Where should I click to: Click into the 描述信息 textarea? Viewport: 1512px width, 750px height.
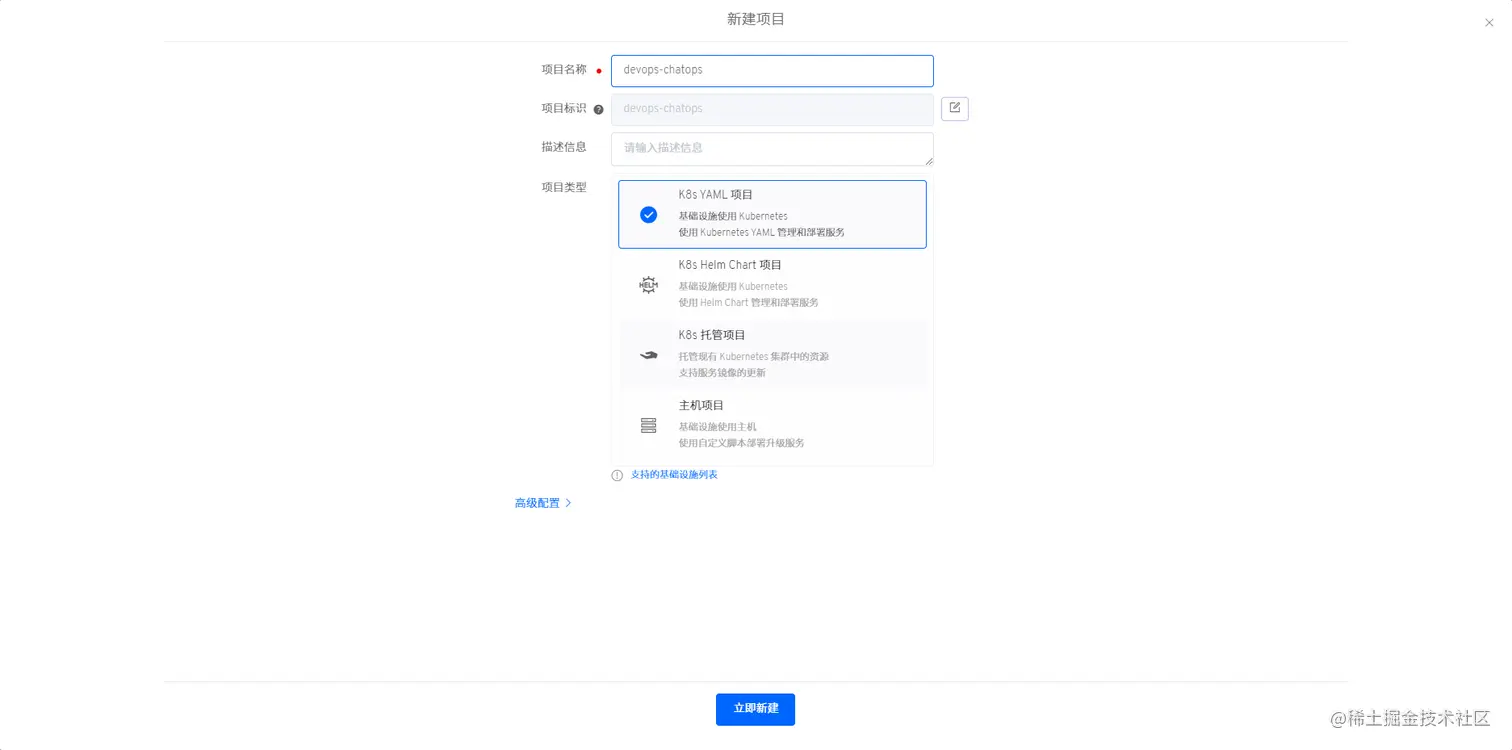[772, 149]
